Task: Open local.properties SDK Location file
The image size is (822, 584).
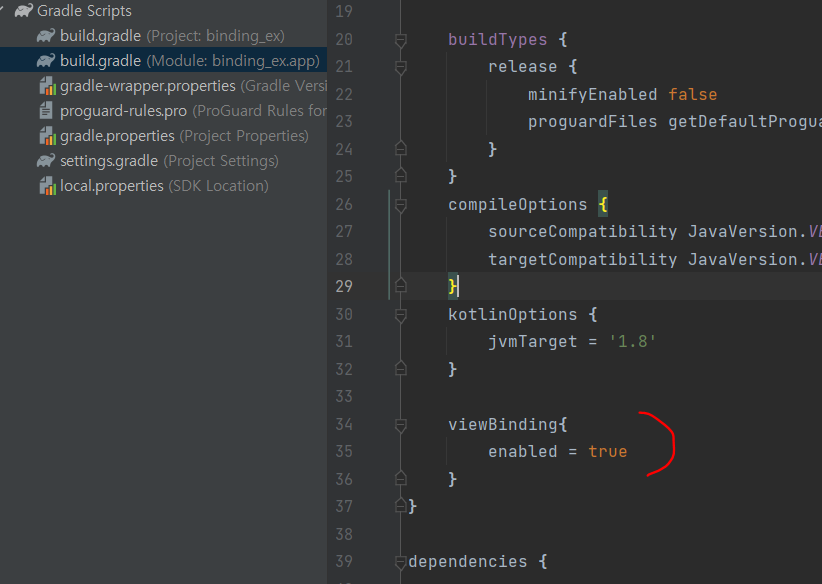Action: point(154,186)
